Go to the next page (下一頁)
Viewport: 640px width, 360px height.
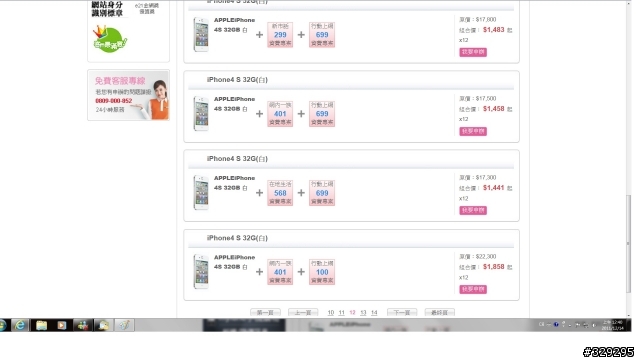(402, 313)
